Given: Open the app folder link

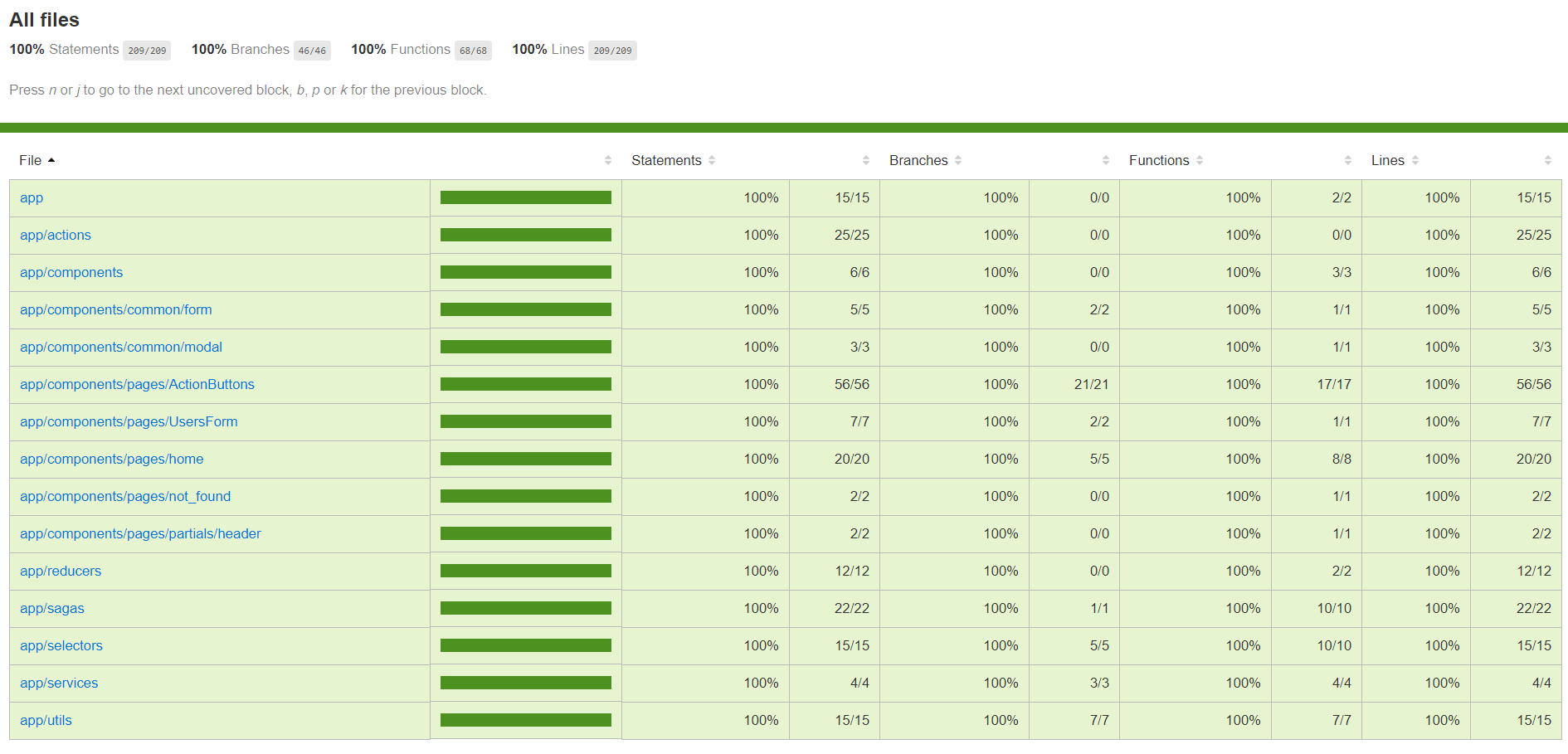Looking at the screenshot, I should [32, 198].
